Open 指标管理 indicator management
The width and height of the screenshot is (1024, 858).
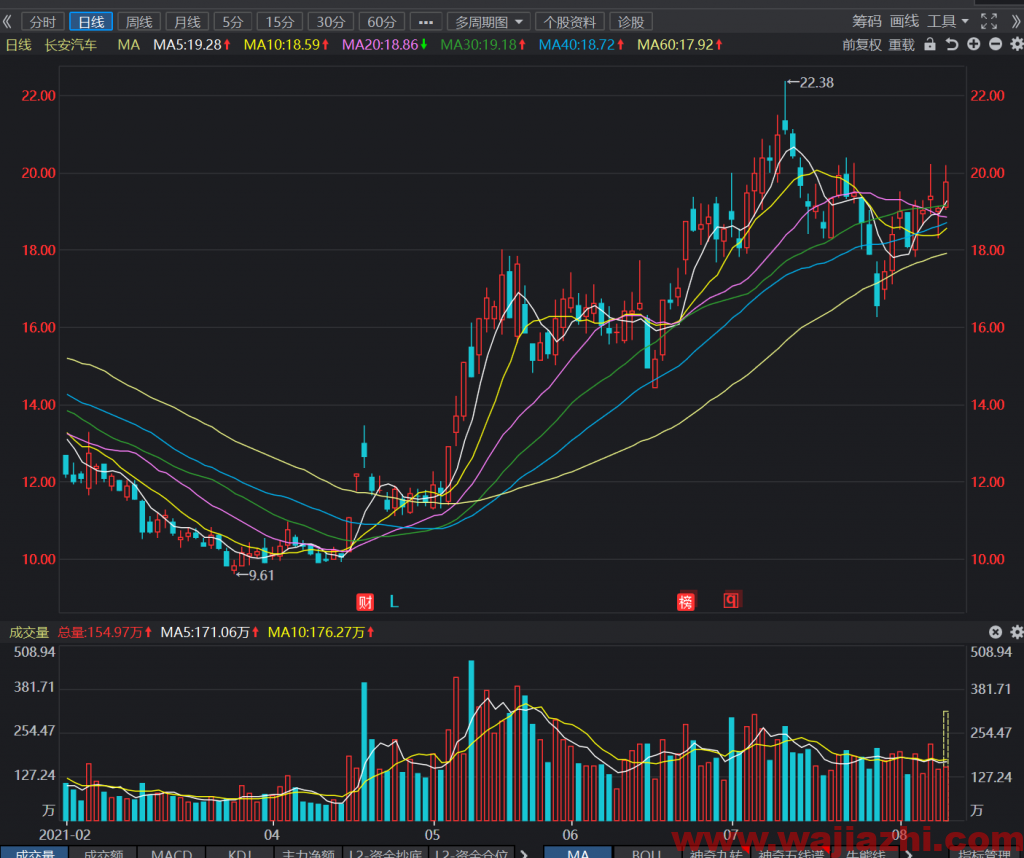985,852
